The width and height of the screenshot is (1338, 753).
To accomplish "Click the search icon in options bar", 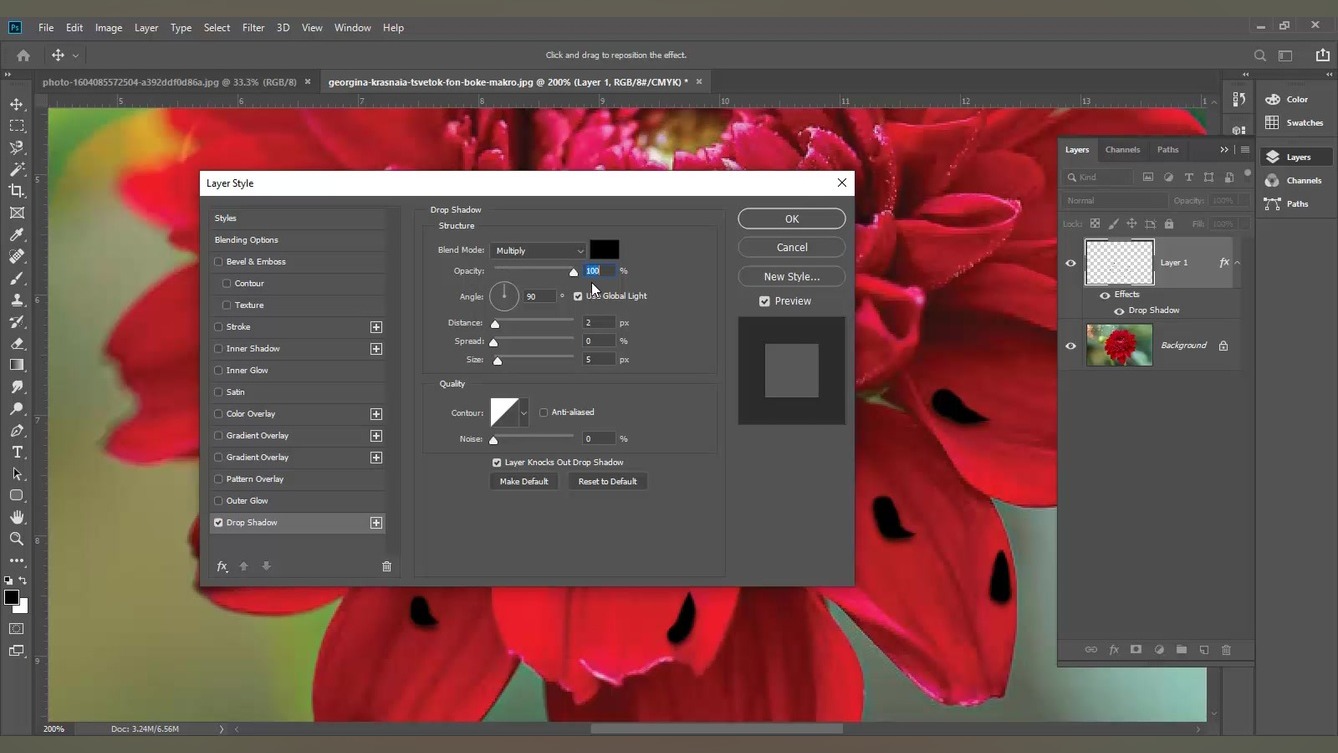I will coord(1260,56).
